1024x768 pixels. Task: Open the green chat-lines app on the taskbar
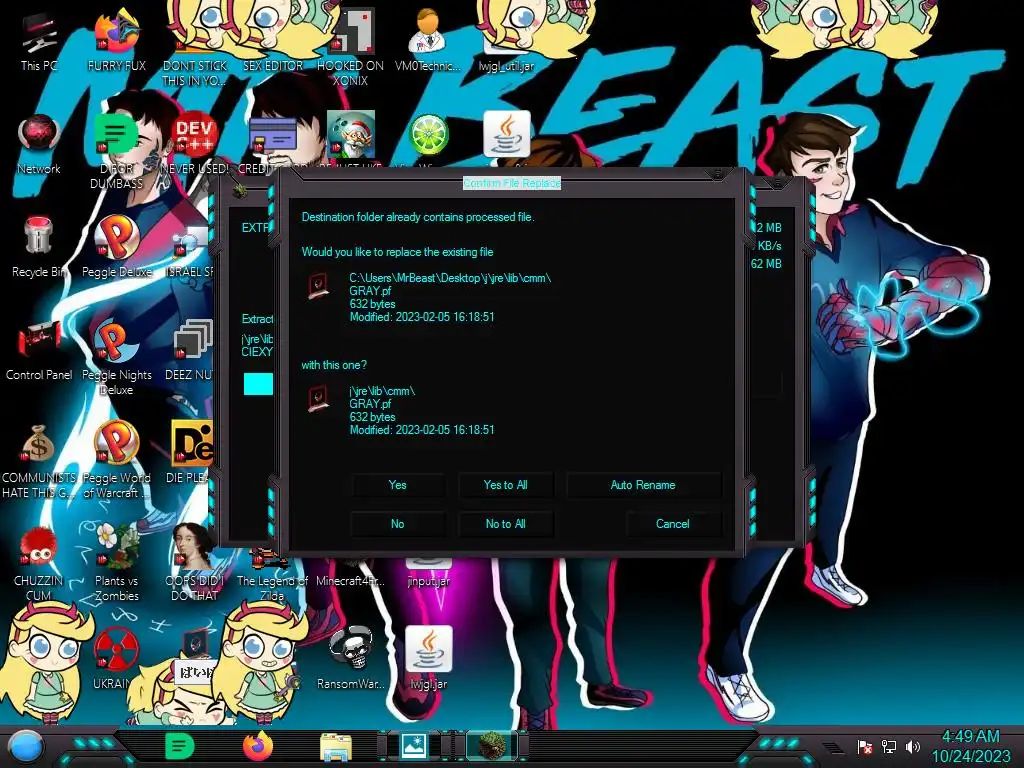pyautogui.click(x=180, y=746)
